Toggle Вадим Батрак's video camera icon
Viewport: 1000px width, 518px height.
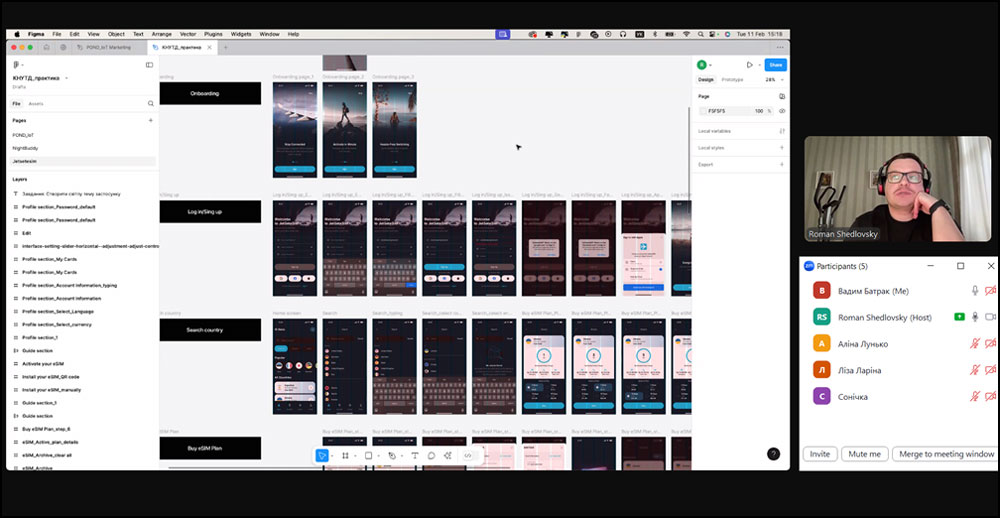pyautogui.click(x=990, y=291)
